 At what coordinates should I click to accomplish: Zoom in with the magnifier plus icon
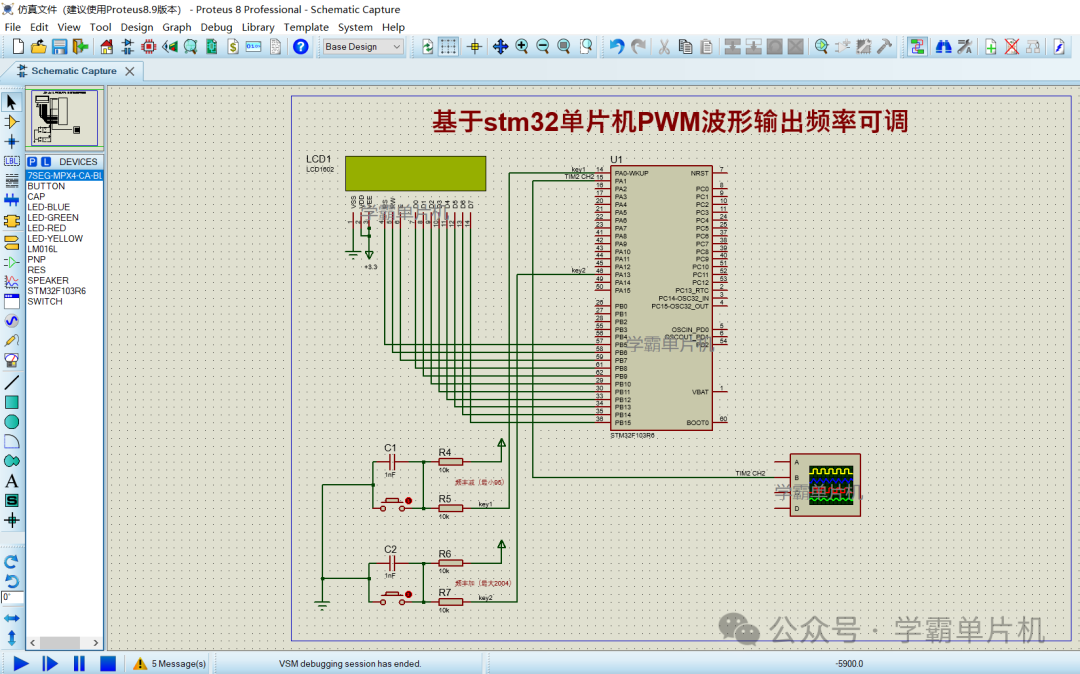521,46
